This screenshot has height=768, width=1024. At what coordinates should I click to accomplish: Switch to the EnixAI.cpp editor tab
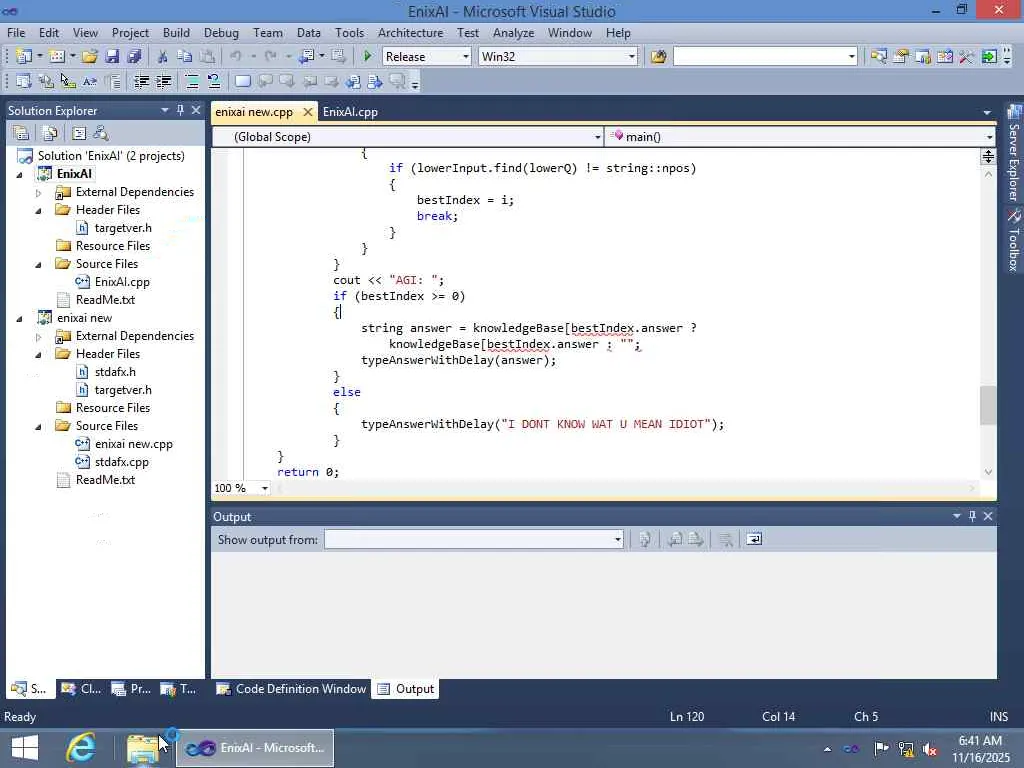[350, 112]
